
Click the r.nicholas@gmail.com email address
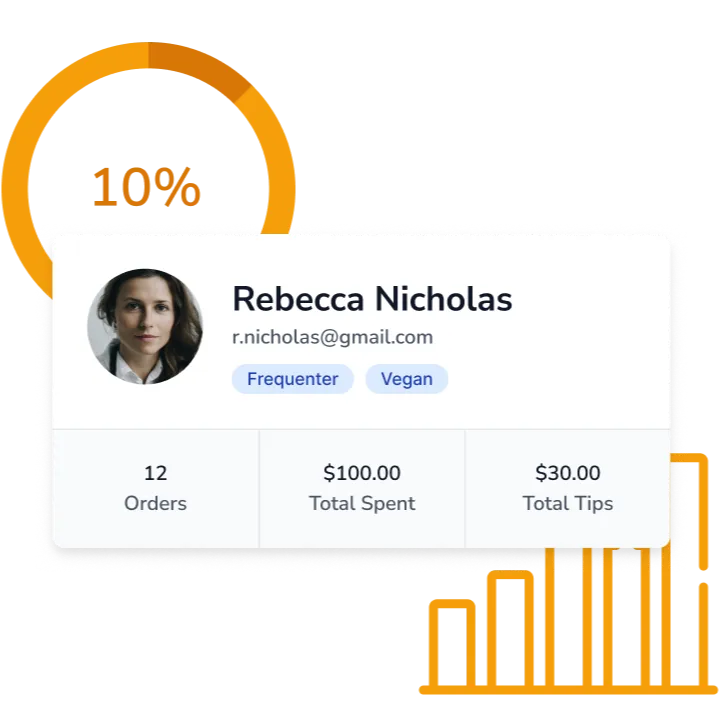pos(332,337)
